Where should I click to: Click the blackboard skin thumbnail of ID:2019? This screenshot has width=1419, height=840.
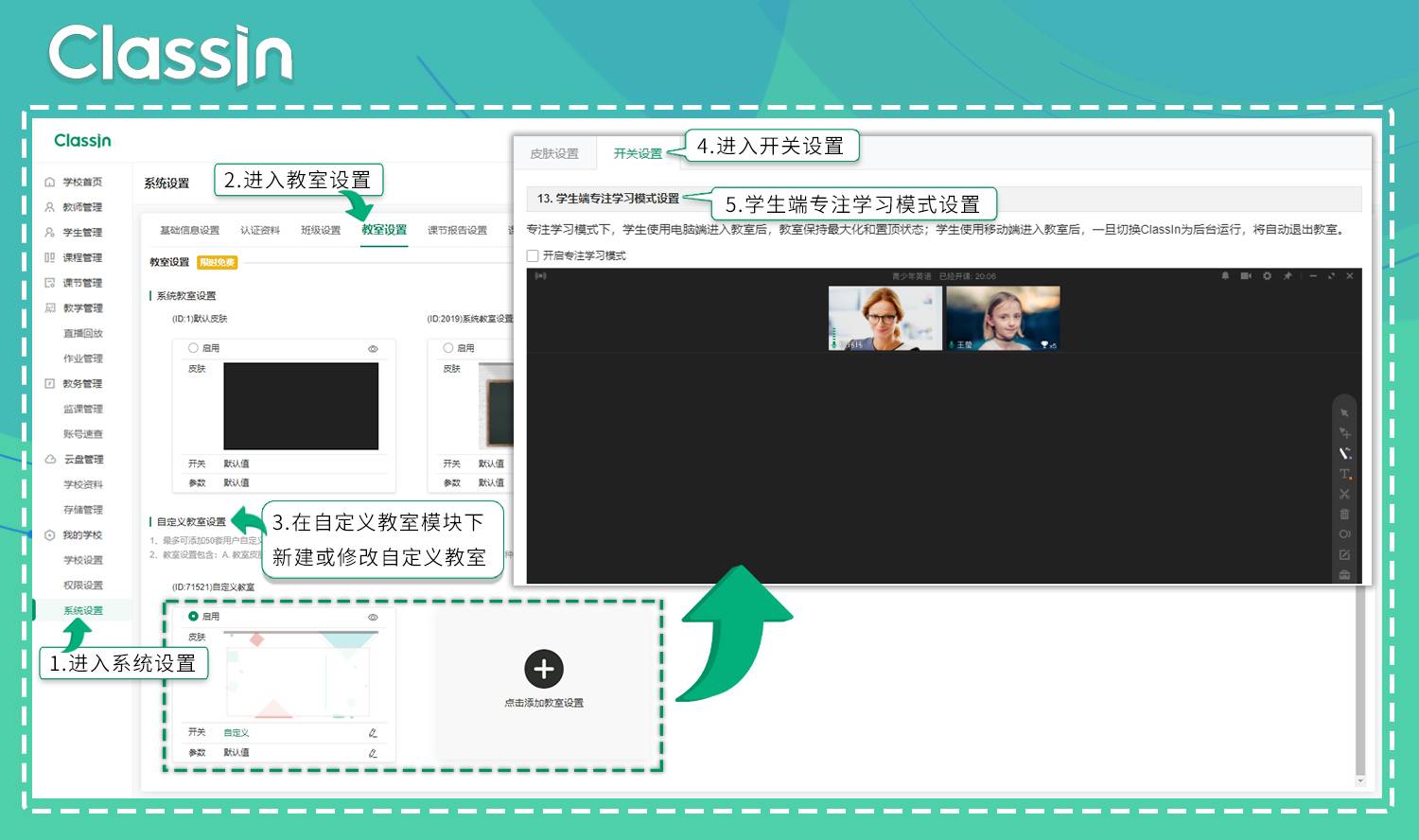[496, 406]
